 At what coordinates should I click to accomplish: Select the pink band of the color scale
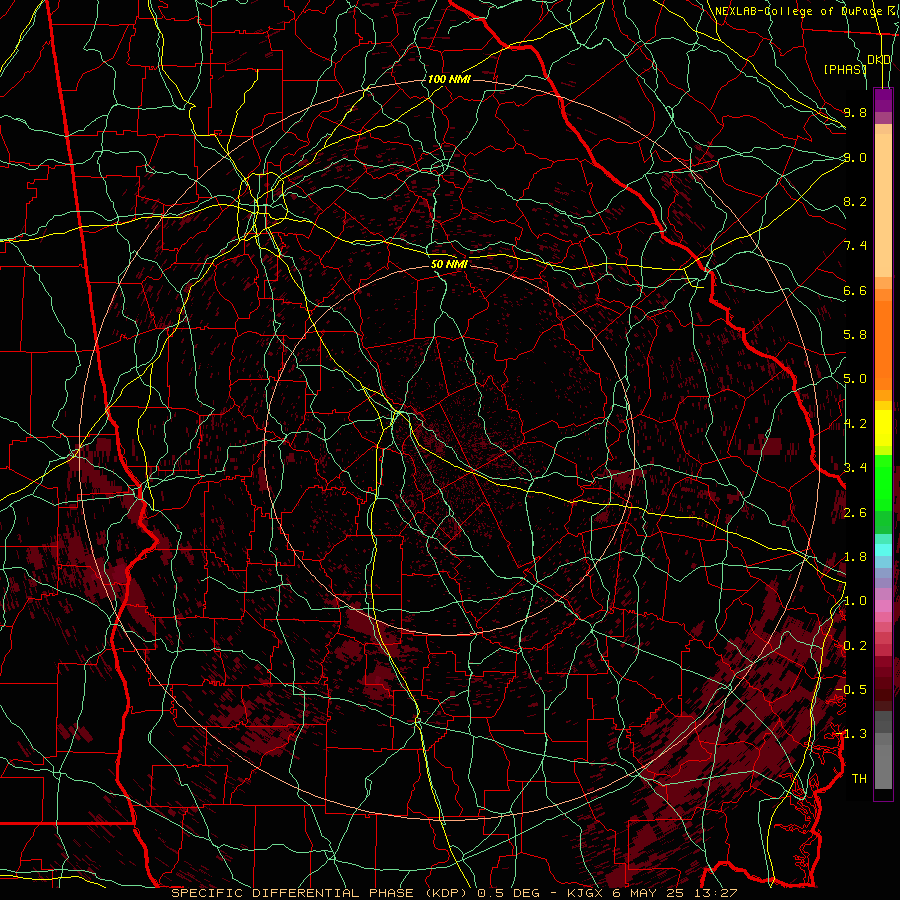[x=883, y=606]
